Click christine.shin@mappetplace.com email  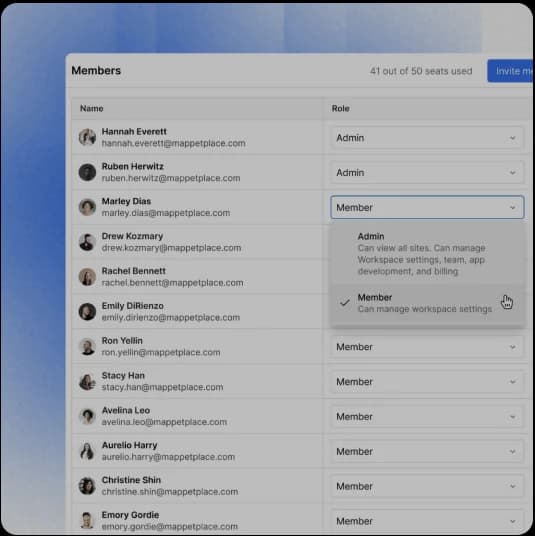click(x=170, y=492)
